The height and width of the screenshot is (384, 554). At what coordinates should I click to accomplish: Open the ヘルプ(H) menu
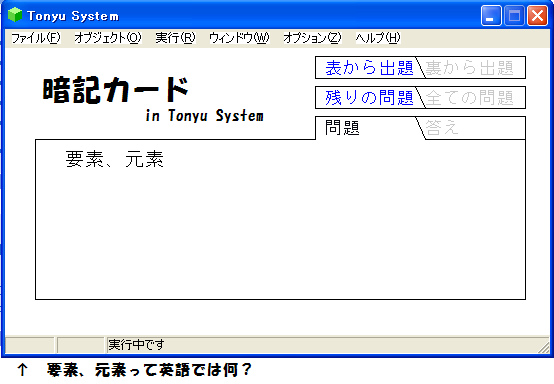pyautogui.click(x=378, y=37)
